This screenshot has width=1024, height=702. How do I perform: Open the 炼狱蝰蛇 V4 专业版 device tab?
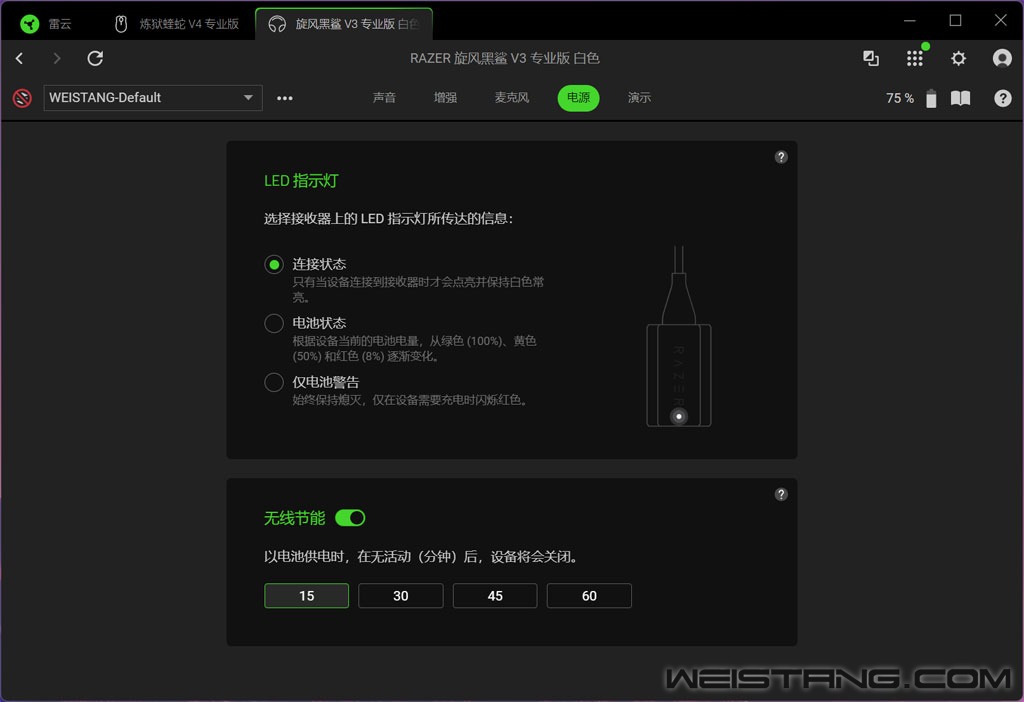[x=178, y=24]
